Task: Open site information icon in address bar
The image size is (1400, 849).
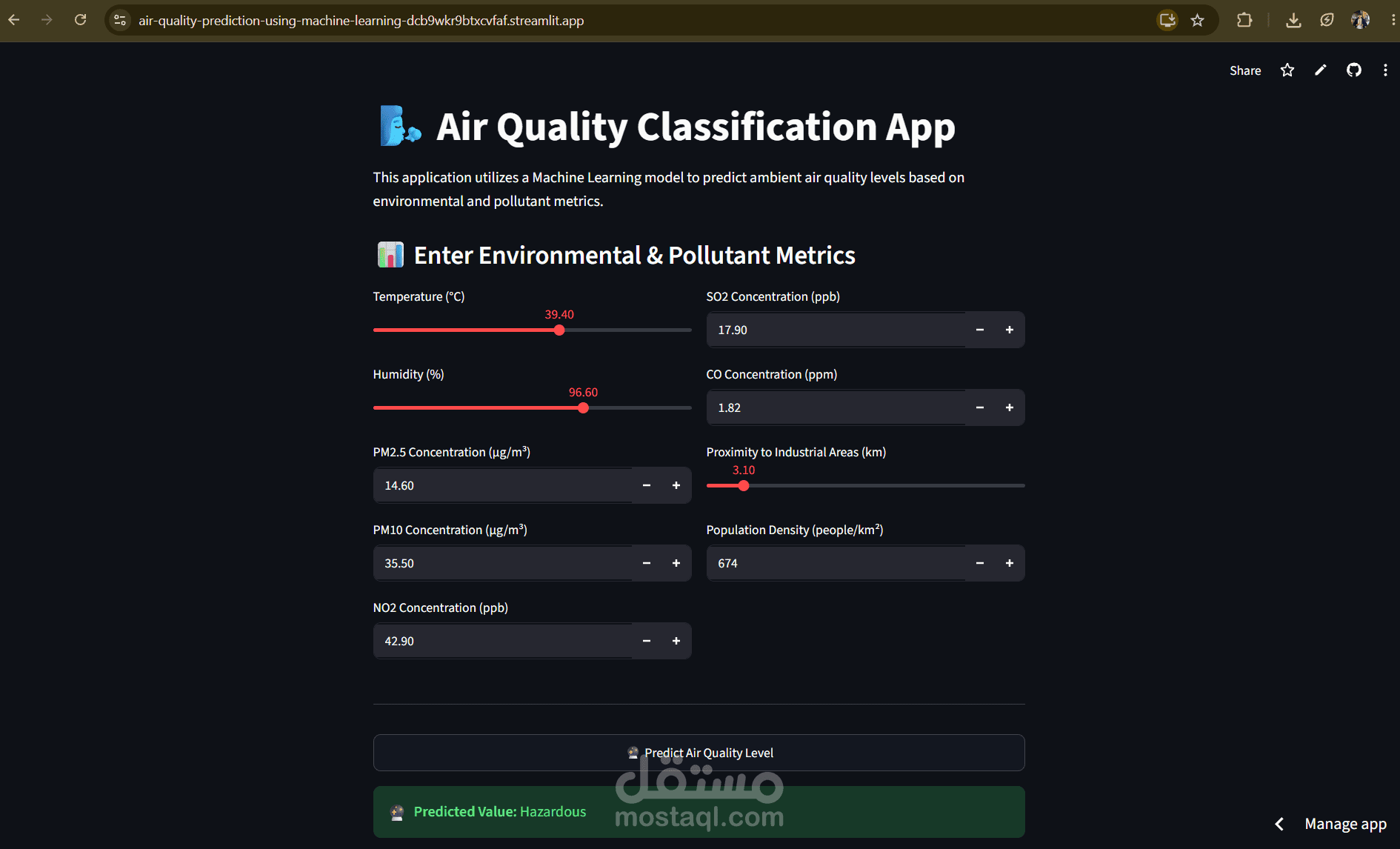Action: [120, 20]
